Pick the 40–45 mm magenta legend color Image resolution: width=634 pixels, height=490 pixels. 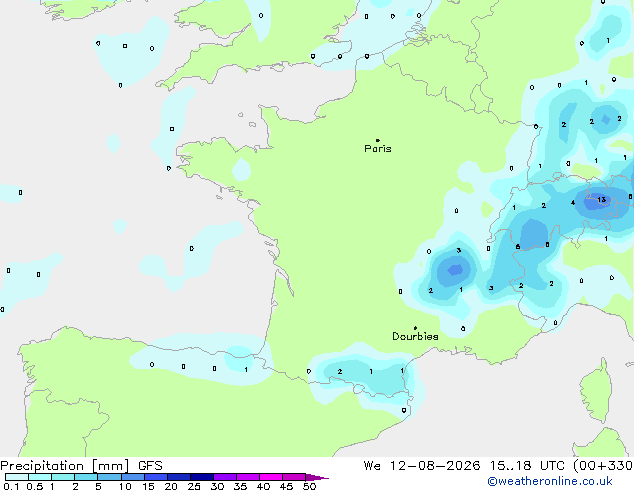tap(271, 477)
